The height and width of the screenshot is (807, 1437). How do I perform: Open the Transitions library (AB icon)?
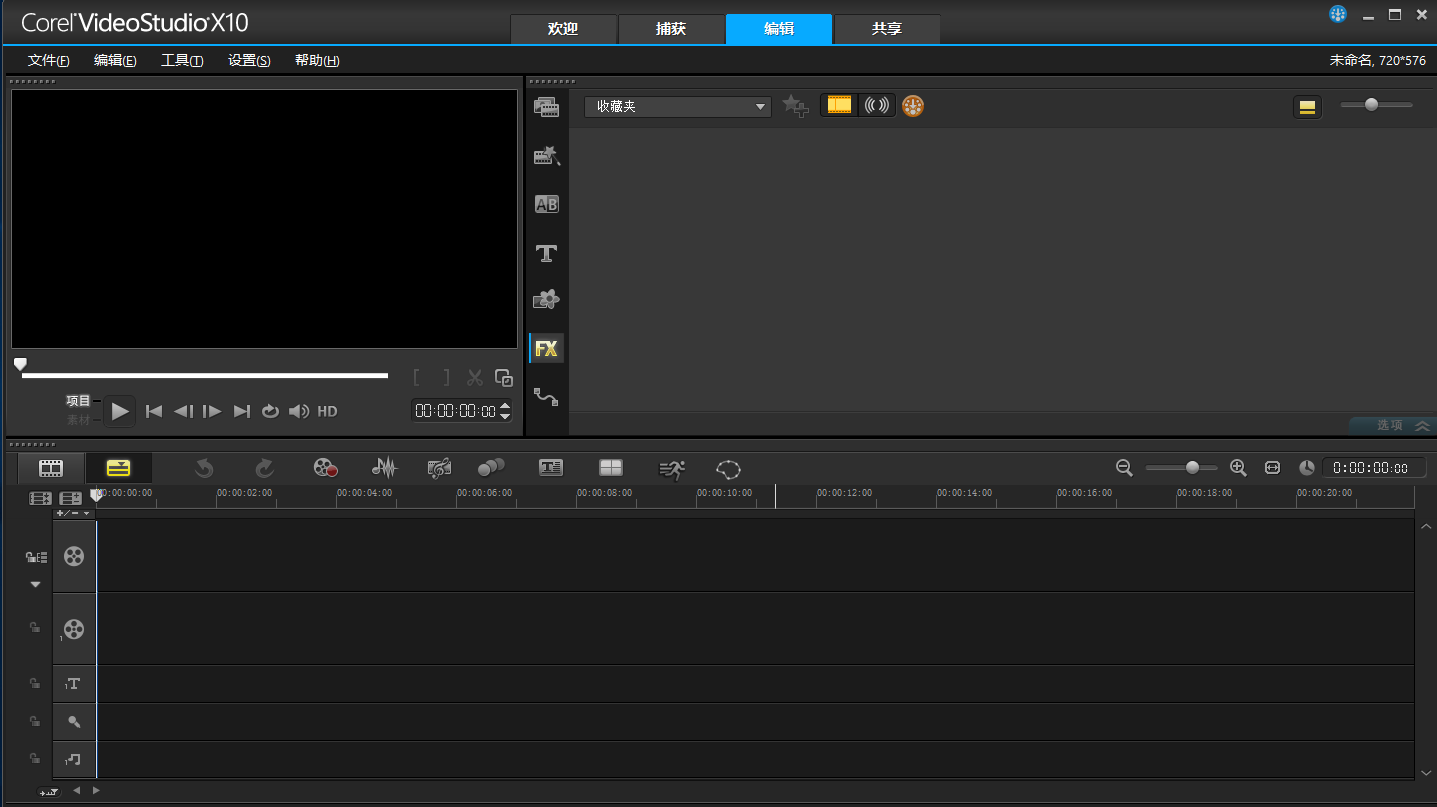[546, 204]
